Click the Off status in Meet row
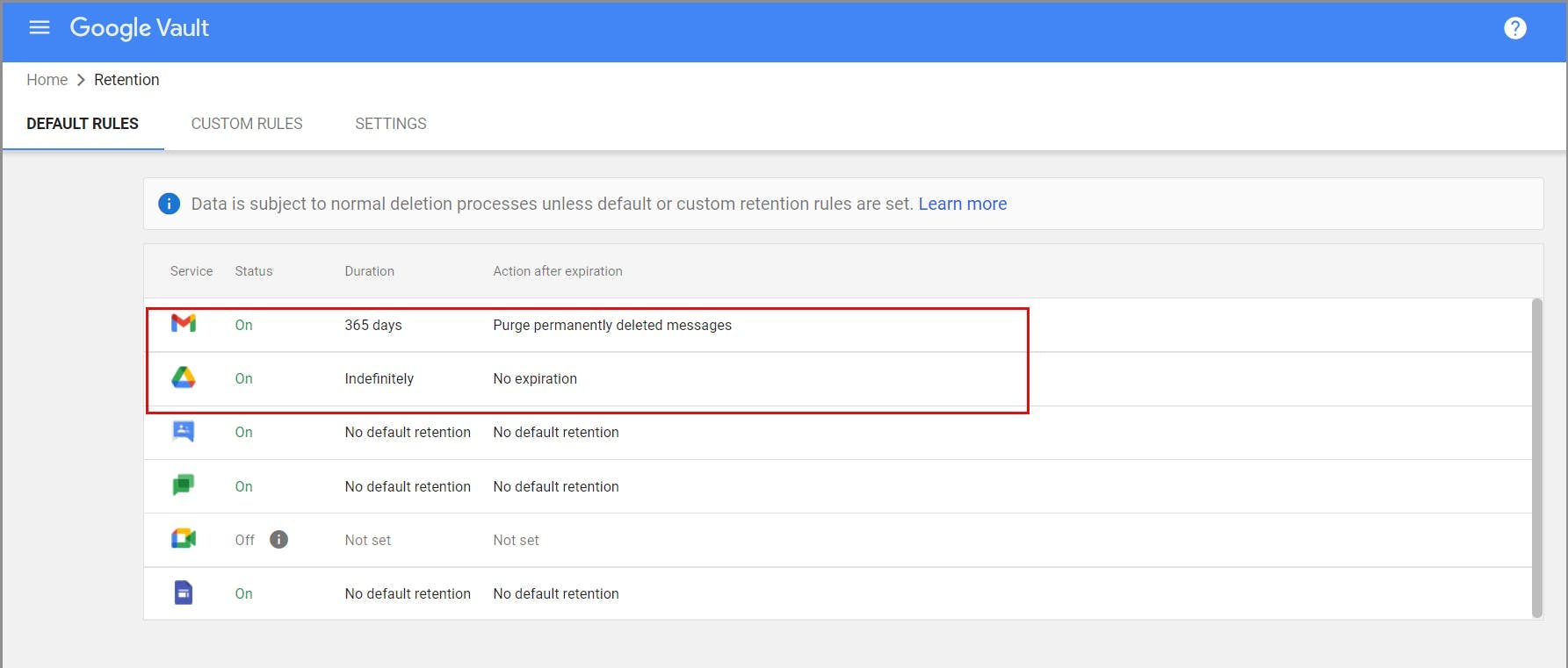Image resolution: width=1568 pixels, height=668 pixels. pos(244,540)
